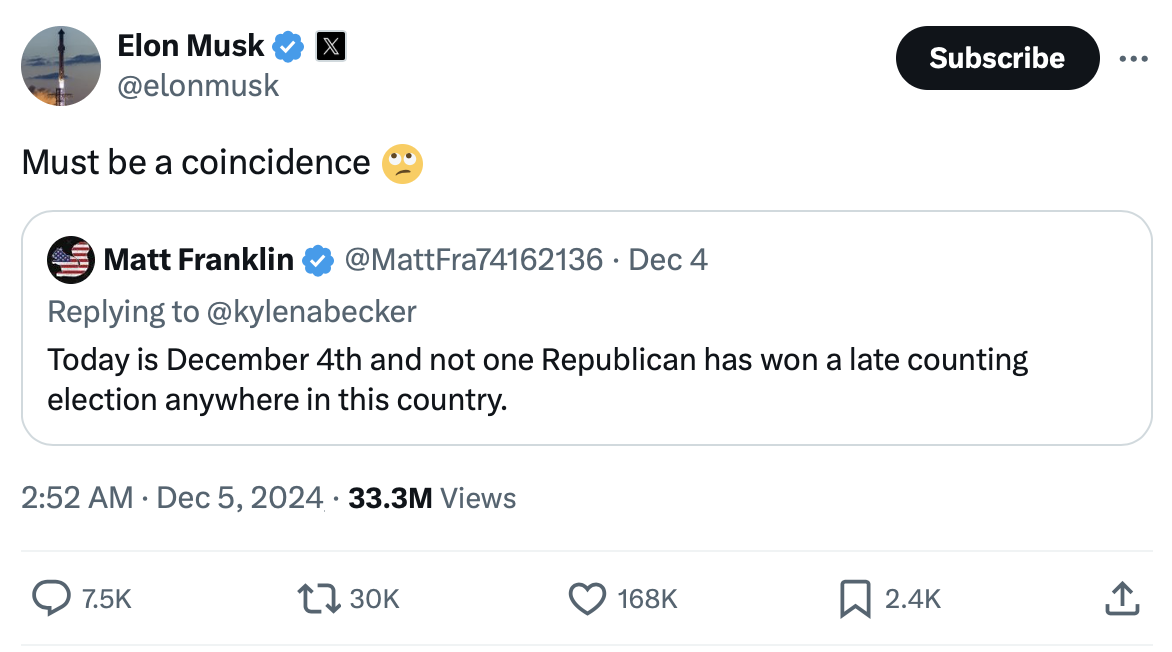
Task: Open the 2:52 AM Dec 5 timestamp
Action: 171,498
